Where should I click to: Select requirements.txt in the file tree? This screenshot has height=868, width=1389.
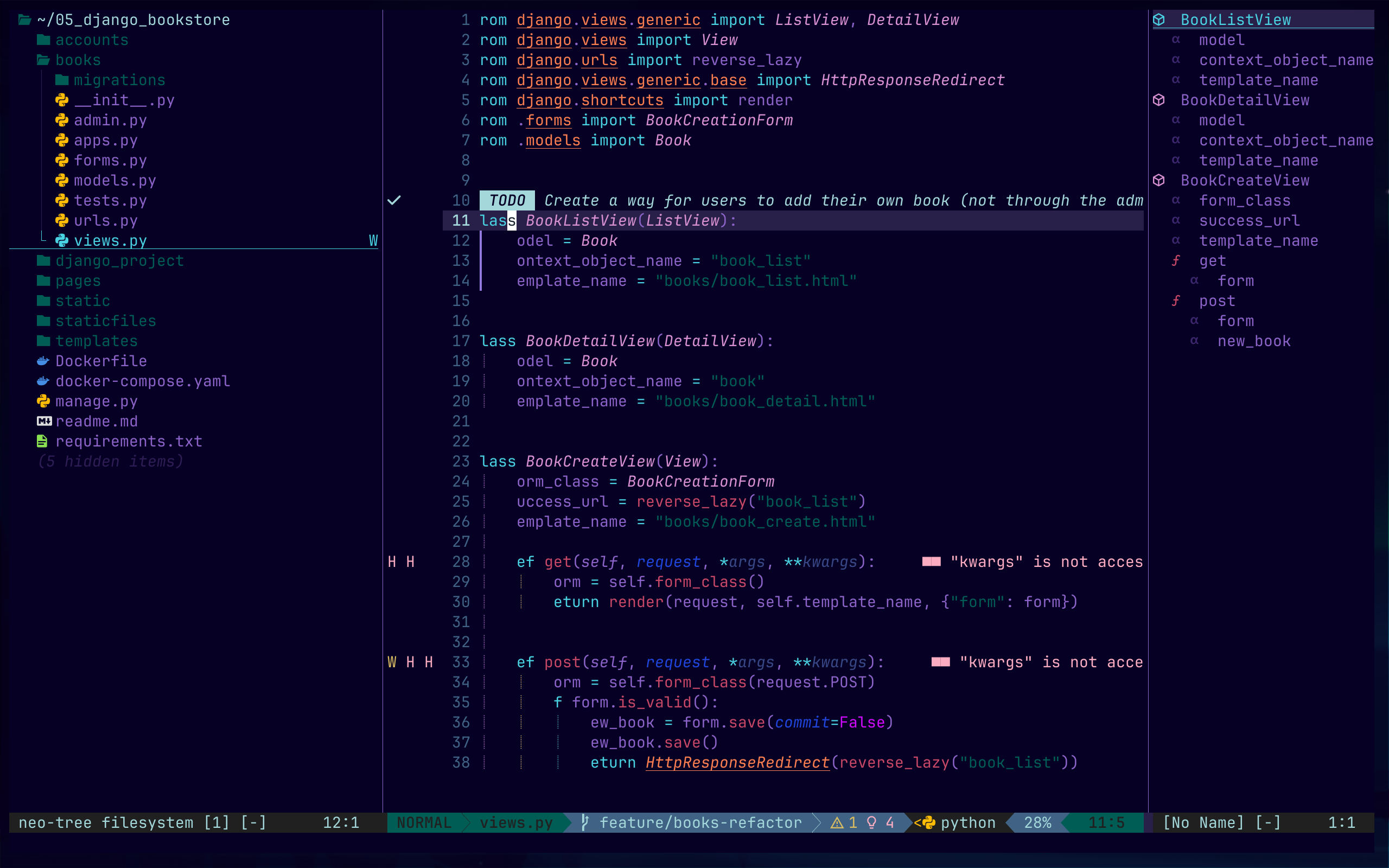(x=129, y=442)
